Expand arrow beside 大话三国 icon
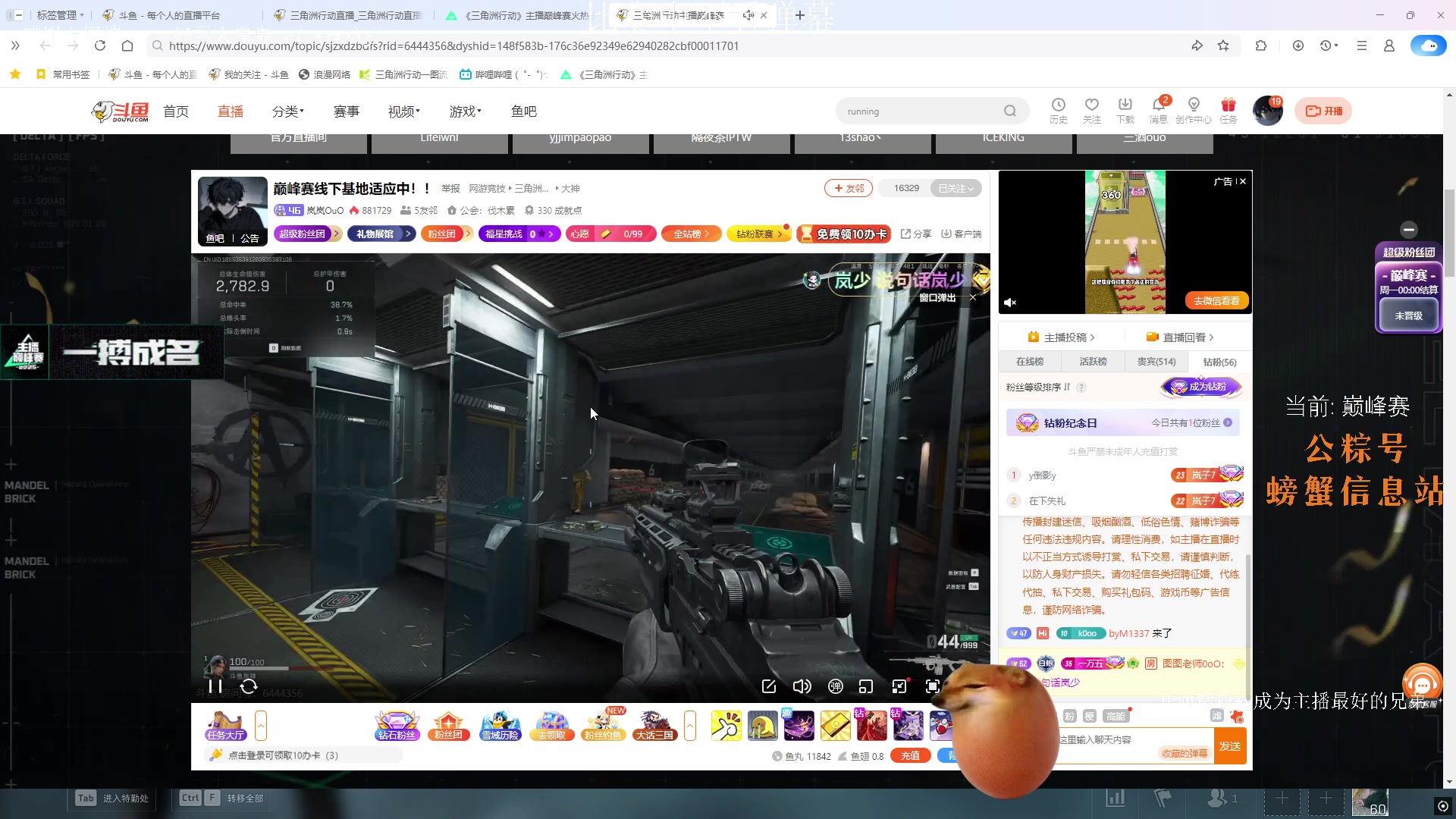 click(x=690, y=726)
